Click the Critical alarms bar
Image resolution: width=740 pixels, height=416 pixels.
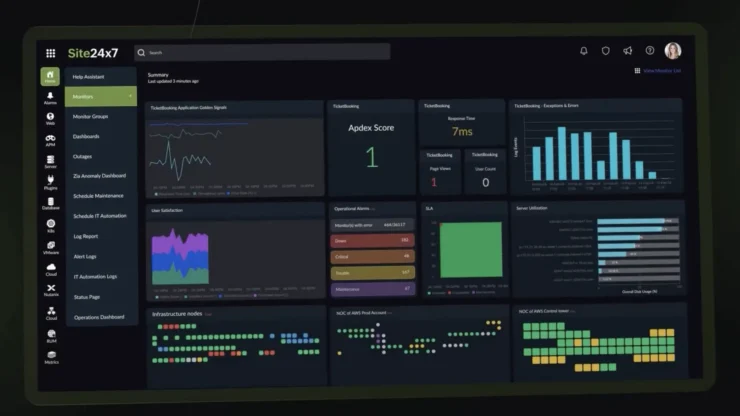372,257
